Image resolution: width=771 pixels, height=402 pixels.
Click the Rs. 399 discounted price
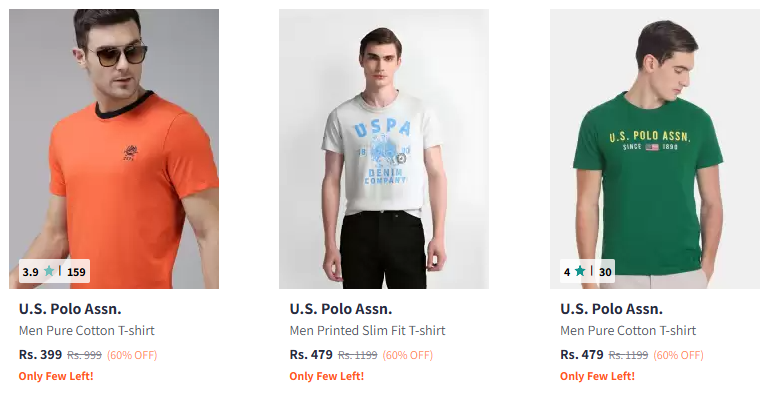40,355
